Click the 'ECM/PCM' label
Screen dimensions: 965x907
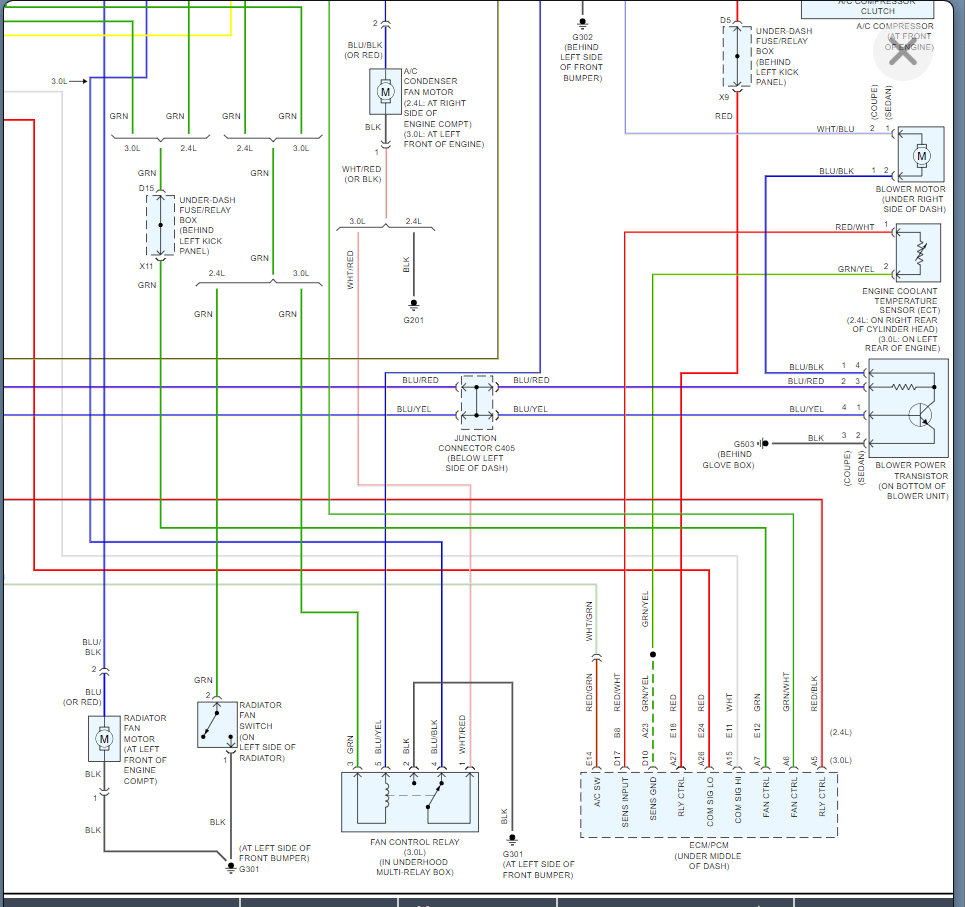coord(708,845)
